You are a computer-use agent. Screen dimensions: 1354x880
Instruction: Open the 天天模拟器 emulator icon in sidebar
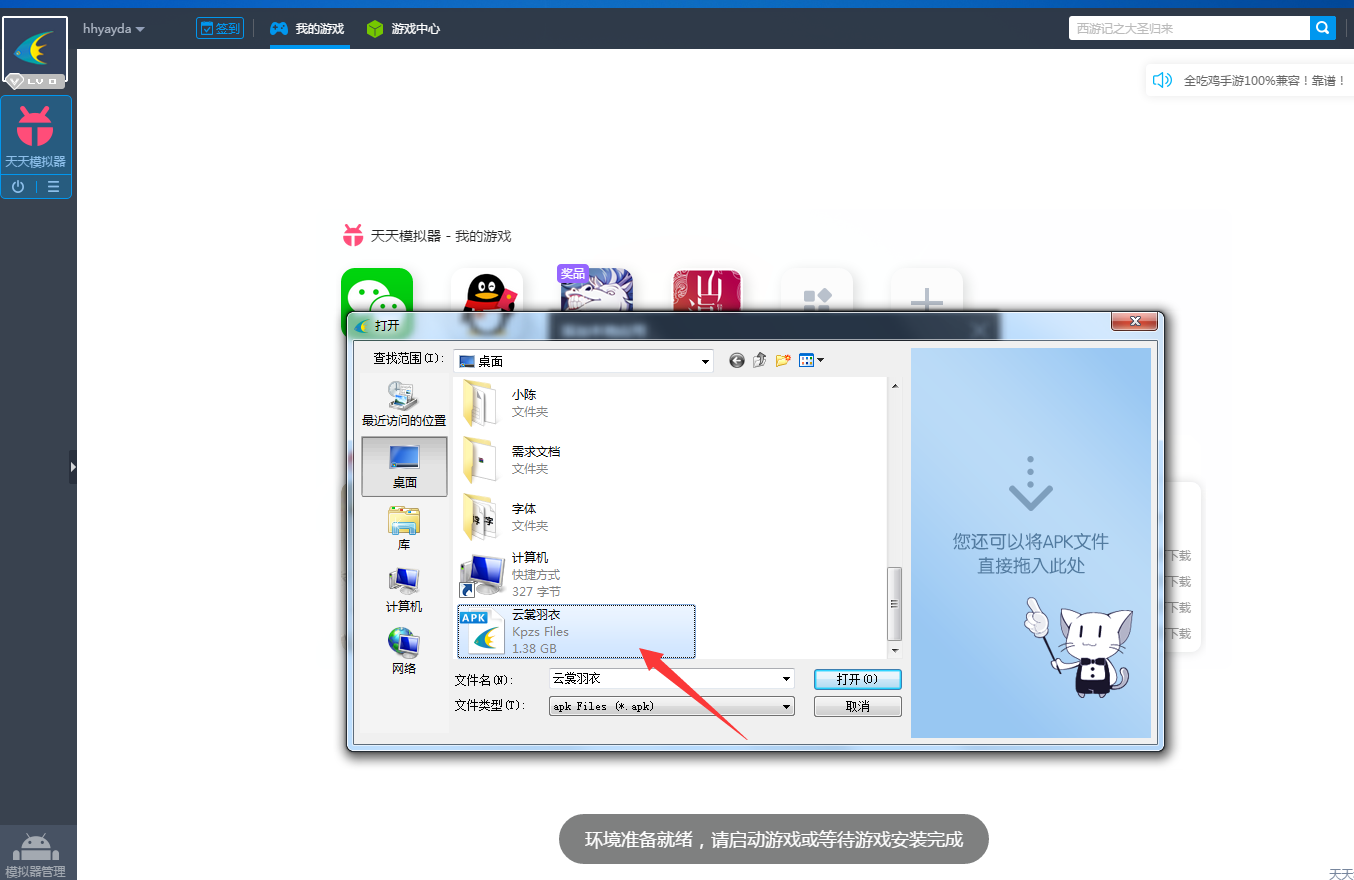point(36,135)
